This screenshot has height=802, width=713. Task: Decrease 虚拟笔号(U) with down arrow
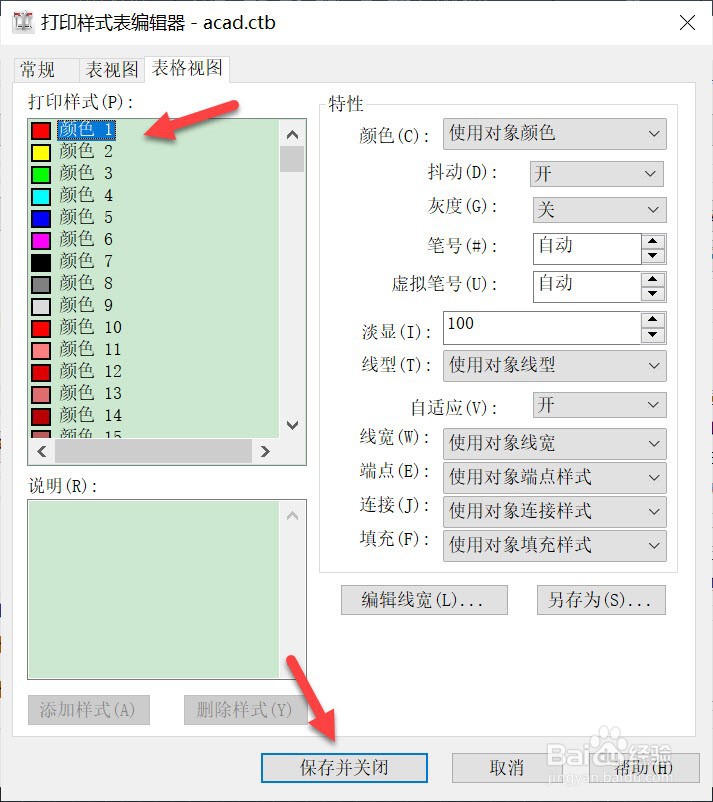click(x=653, y=294)
